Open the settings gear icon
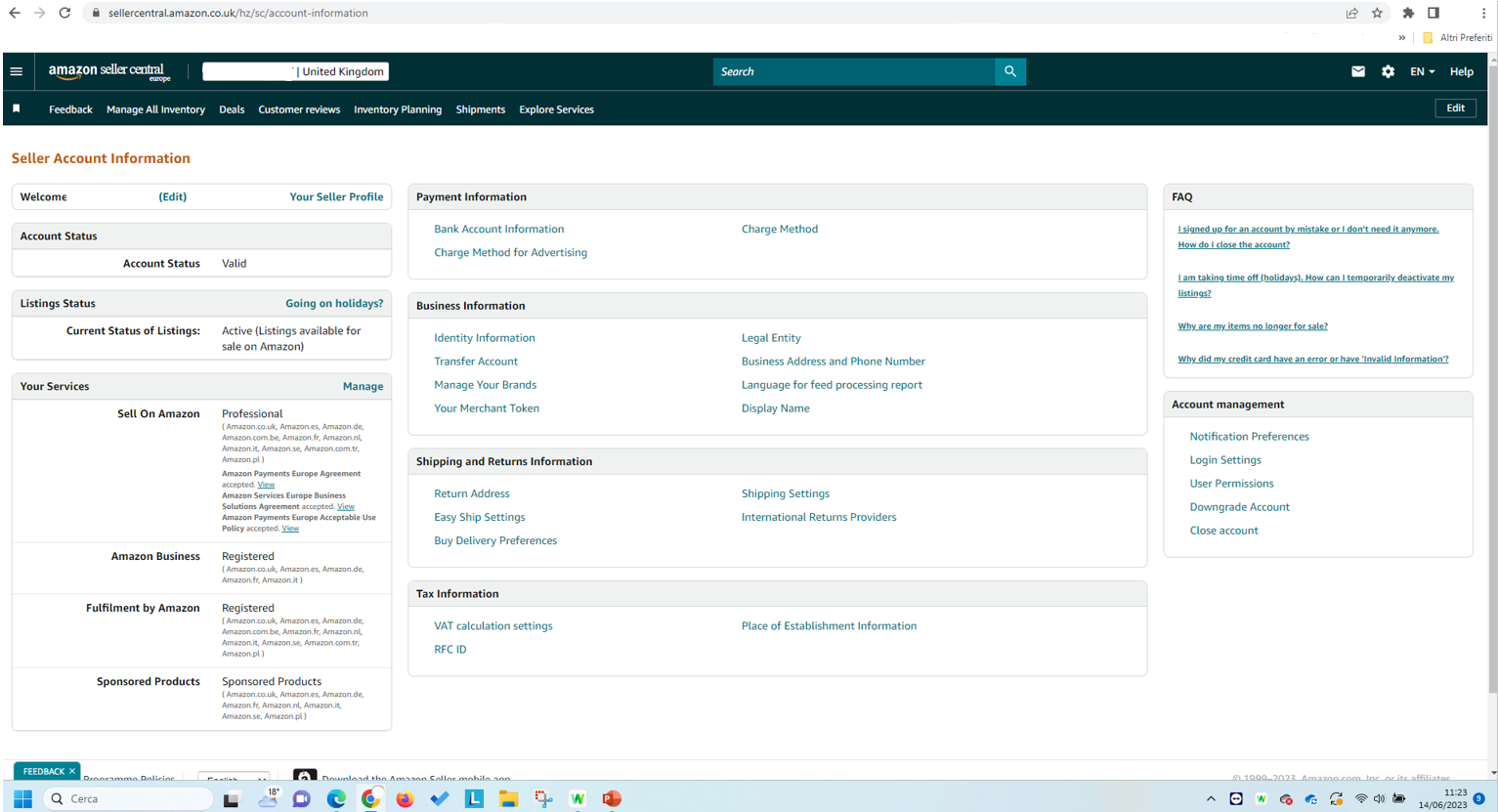Image resolution: width=1498 pixels, height=812 pixels. coord(1388,71)
